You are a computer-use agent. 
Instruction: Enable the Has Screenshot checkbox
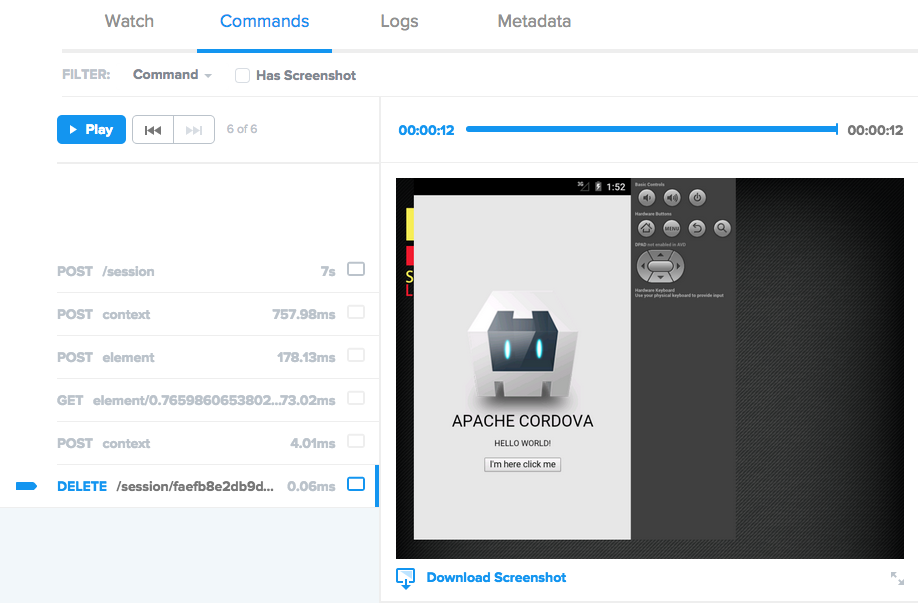coord(242,76)
